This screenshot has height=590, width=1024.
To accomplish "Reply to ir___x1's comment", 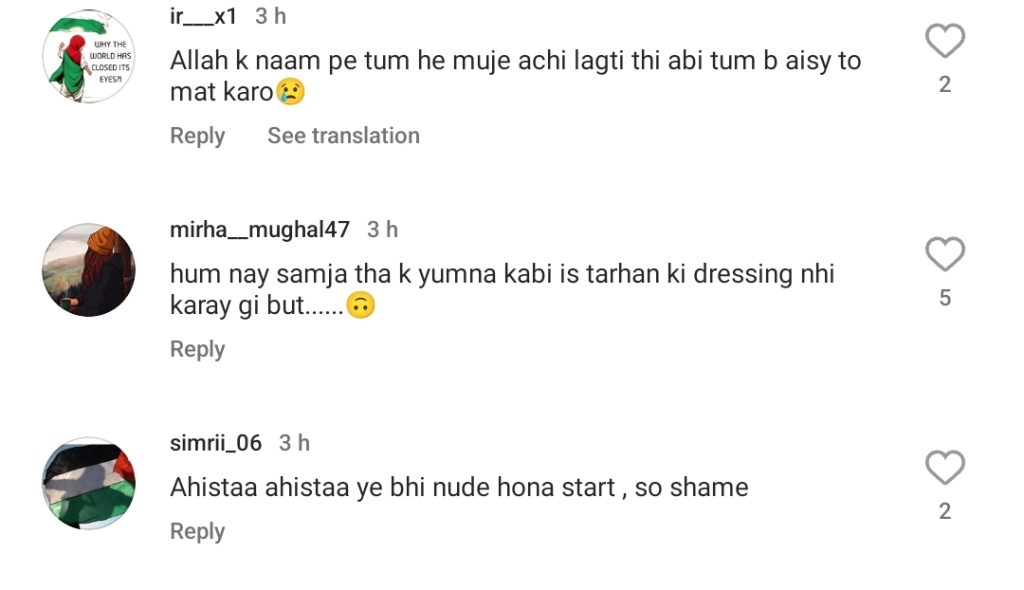I will coord(197,136).
